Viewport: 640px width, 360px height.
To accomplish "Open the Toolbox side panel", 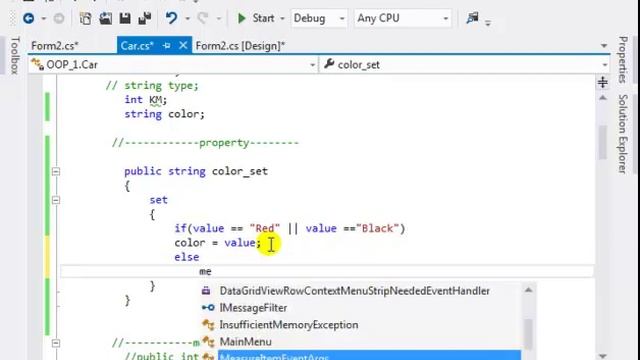I will (x=15, y=56).
